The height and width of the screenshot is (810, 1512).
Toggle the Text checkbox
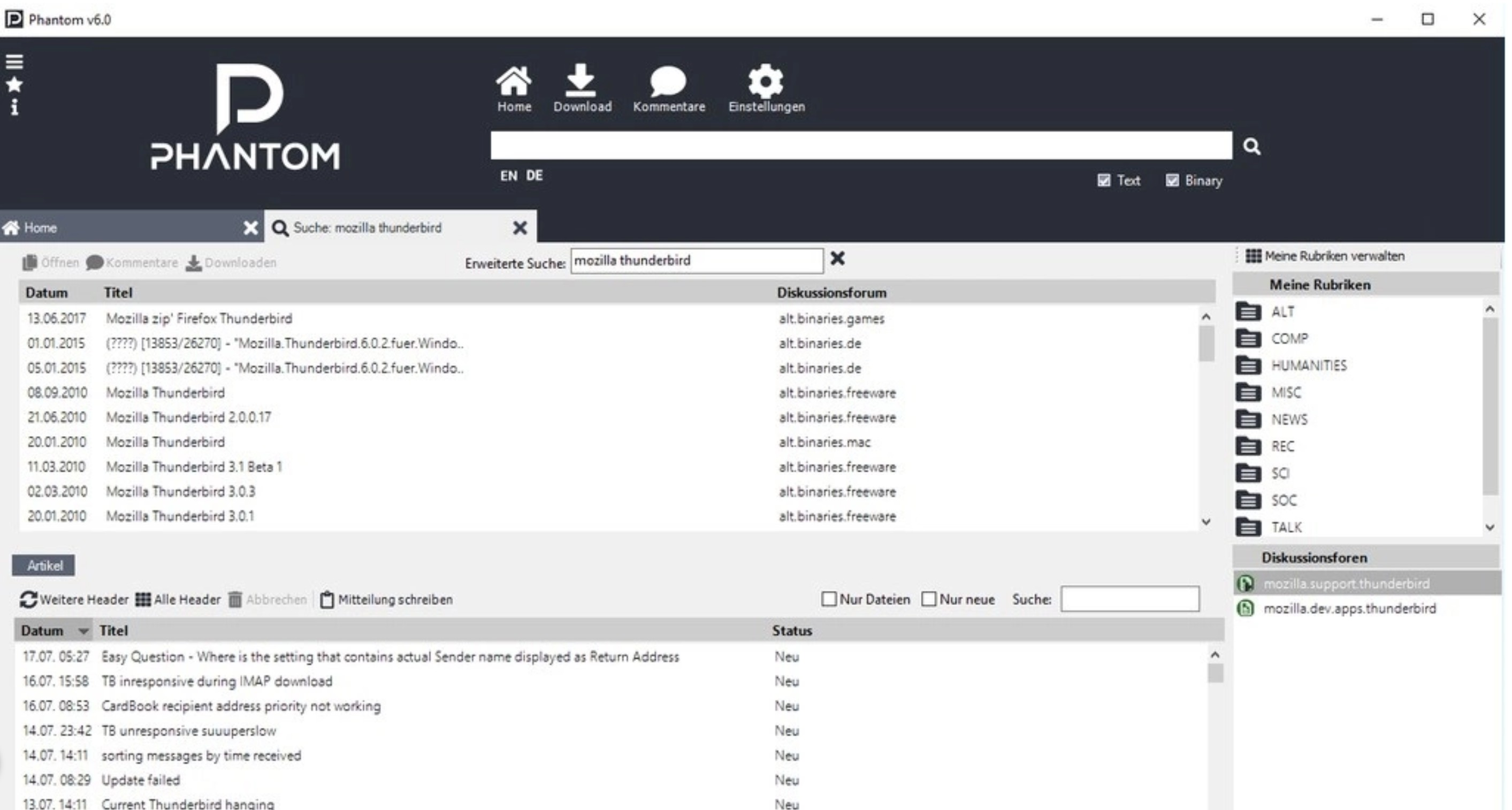[1103, 180]
